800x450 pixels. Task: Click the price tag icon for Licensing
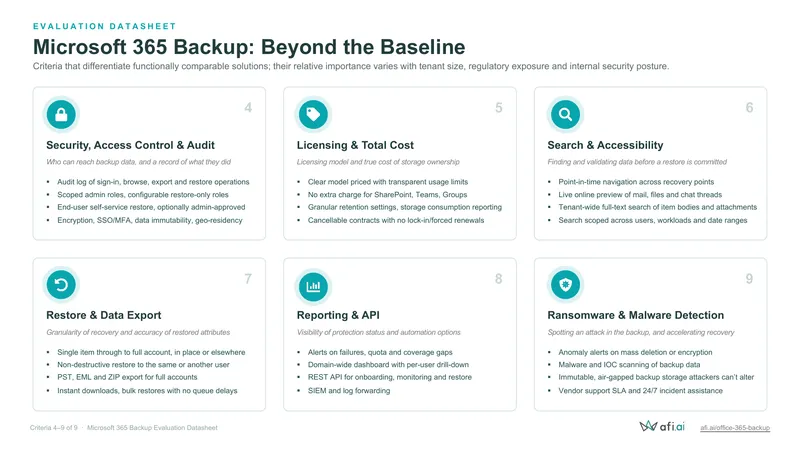click(313, 114)
